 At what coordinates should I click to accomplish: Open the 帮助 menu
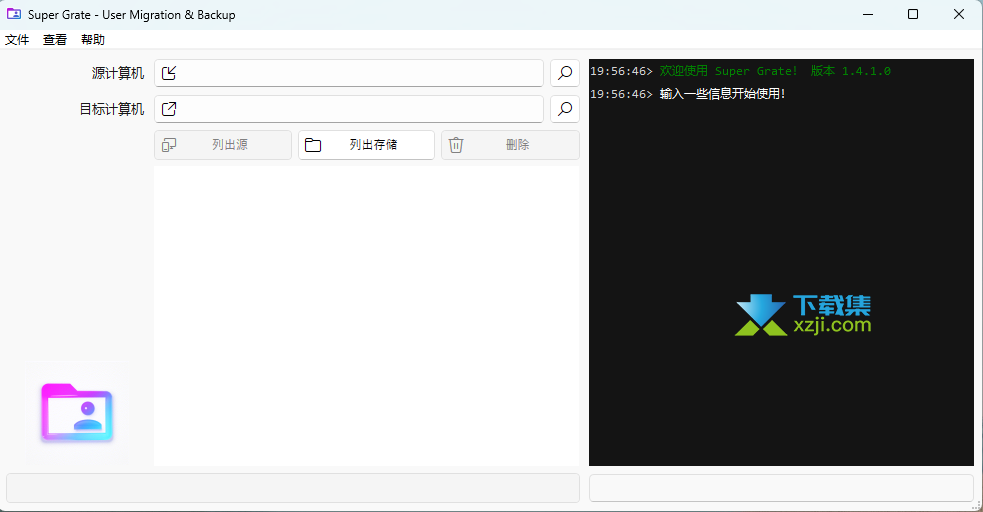(93, 39)
